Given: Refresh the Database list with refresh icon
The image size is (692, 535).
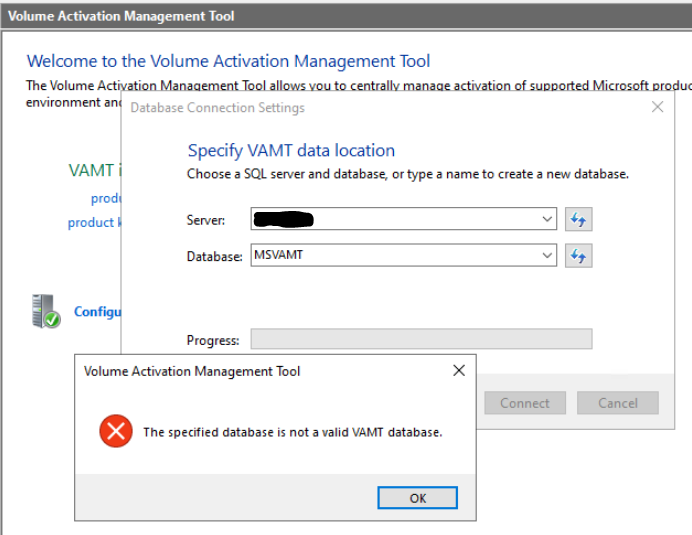Looking at the screenshot, I should coord(579,256).
